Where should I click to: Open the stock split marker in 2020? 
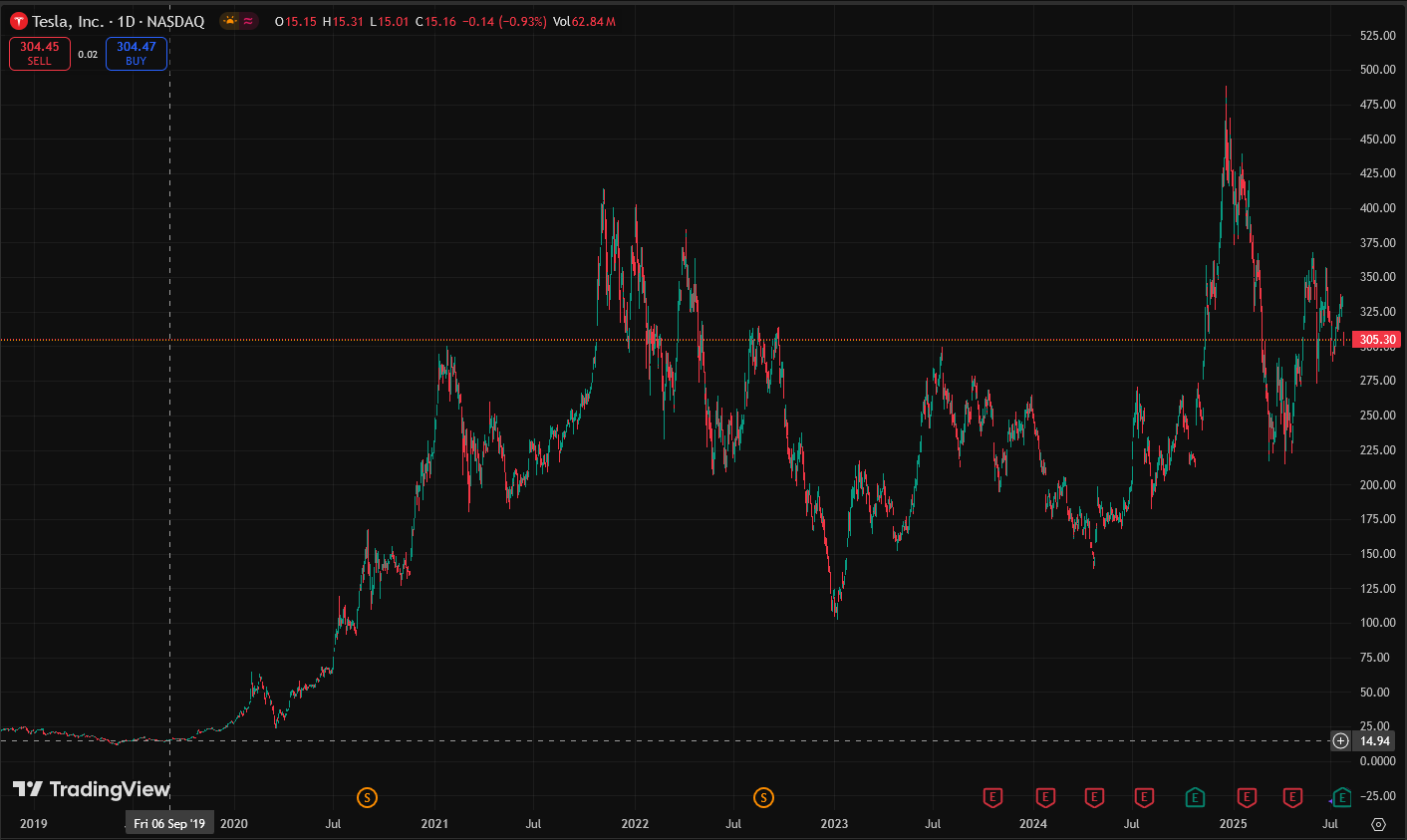[x=368, y=797]
